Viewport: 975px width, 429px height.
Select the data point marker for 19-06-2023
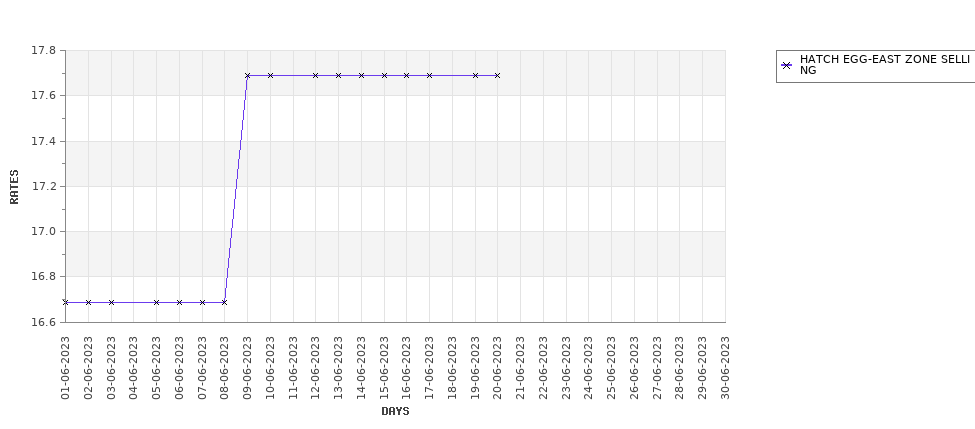coord(475,76)
